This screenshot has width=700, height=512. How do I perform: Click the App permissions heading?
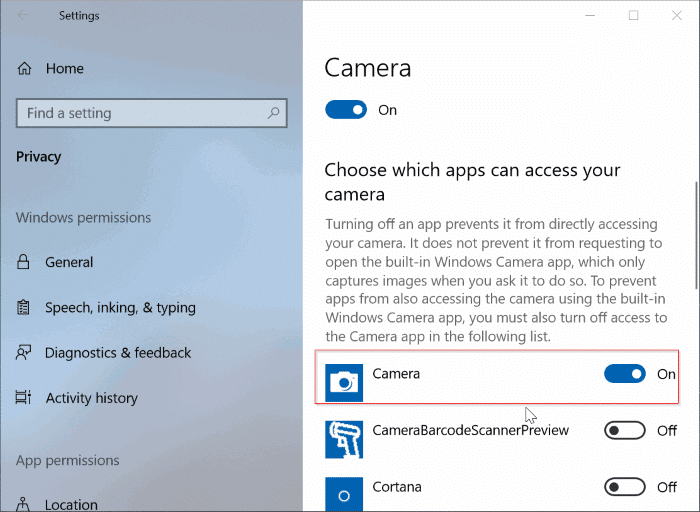[68, 460]
